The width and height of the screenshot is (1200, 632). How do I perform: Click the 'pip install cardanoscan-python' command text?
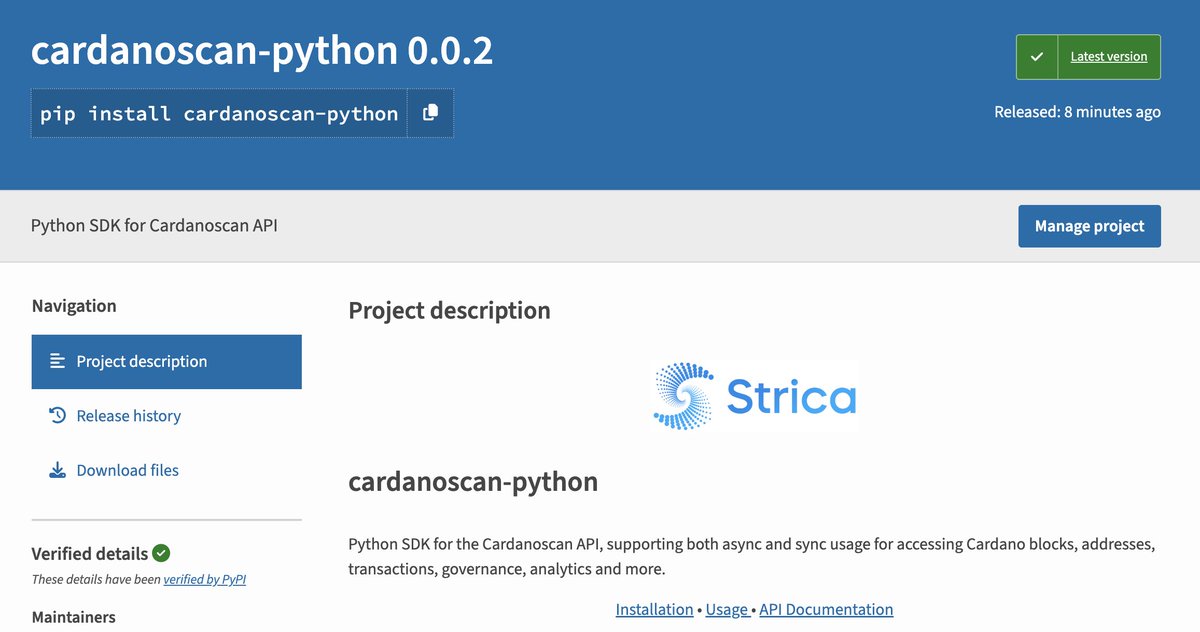click(x=219, y=113)
